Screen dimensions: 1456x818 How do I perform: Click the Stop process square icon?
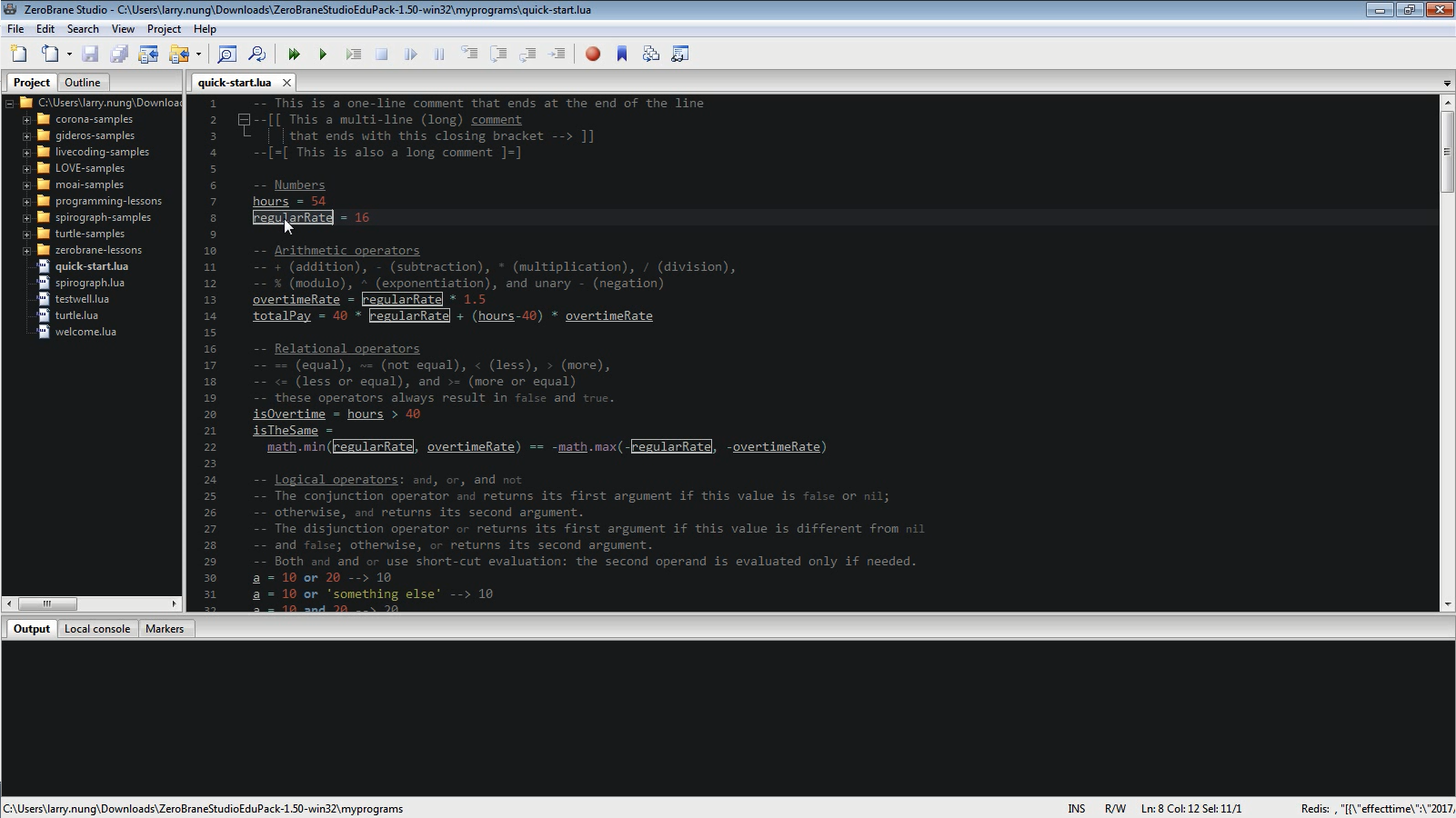[382, 55]
